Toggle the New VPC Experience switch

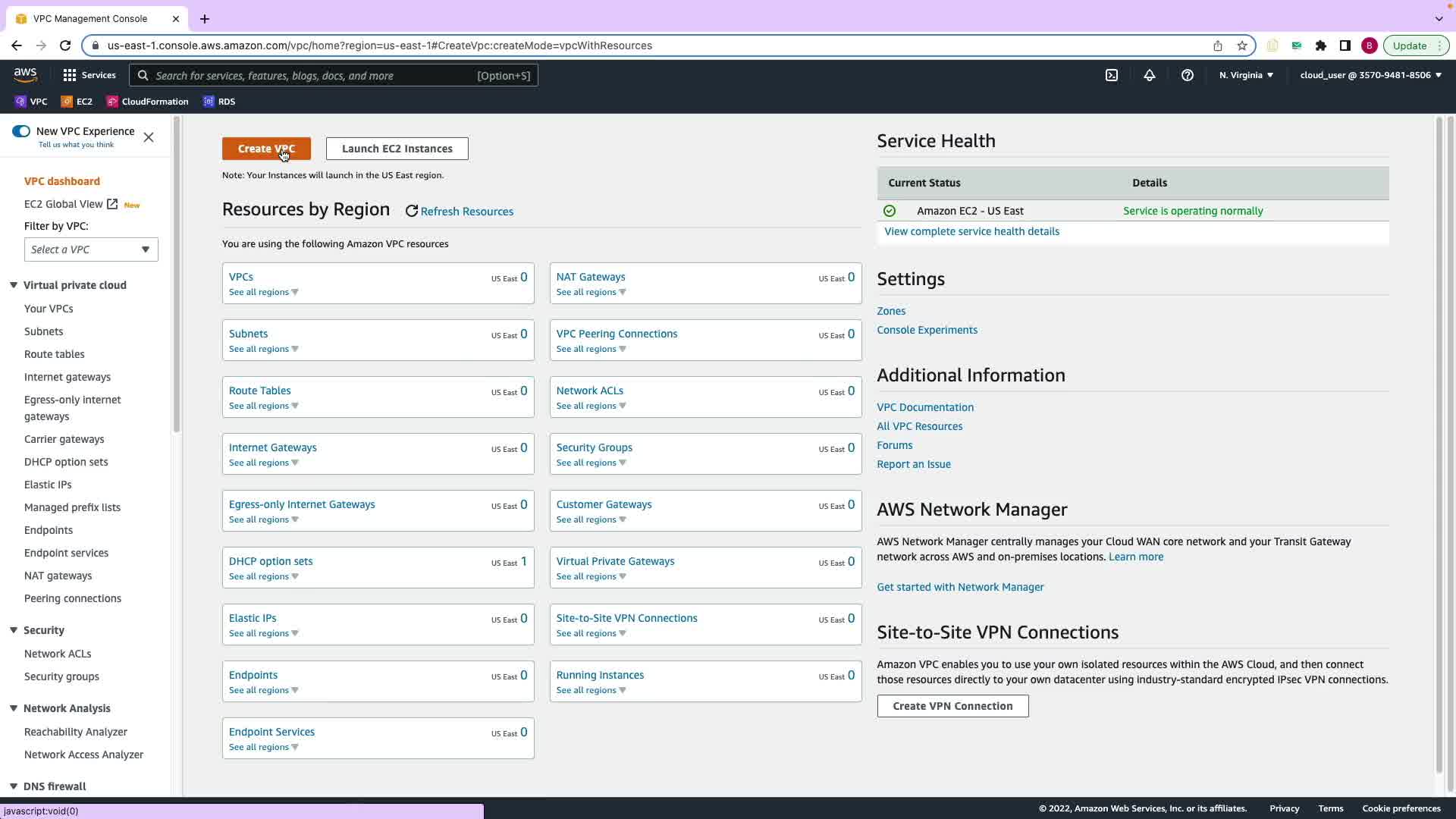point(21,131)
